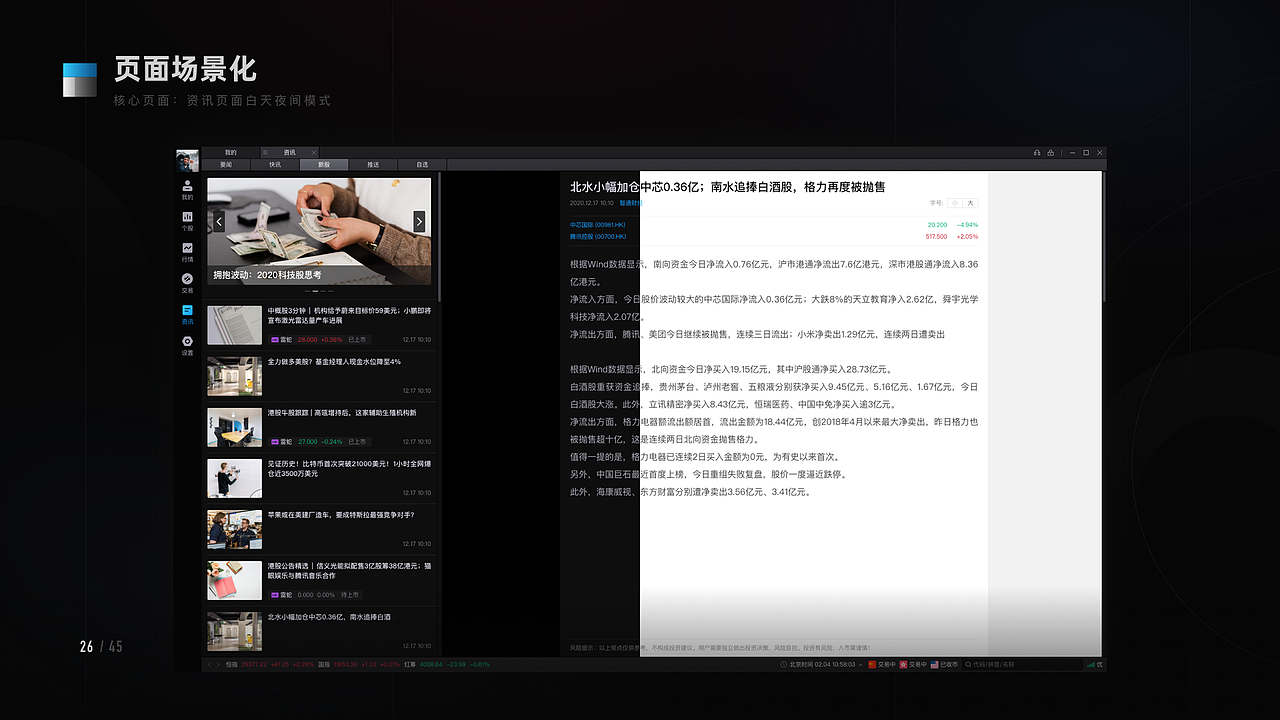1280x720 pixels.
Task: Select the 要闻 news category tab
Action: (226, 164)
